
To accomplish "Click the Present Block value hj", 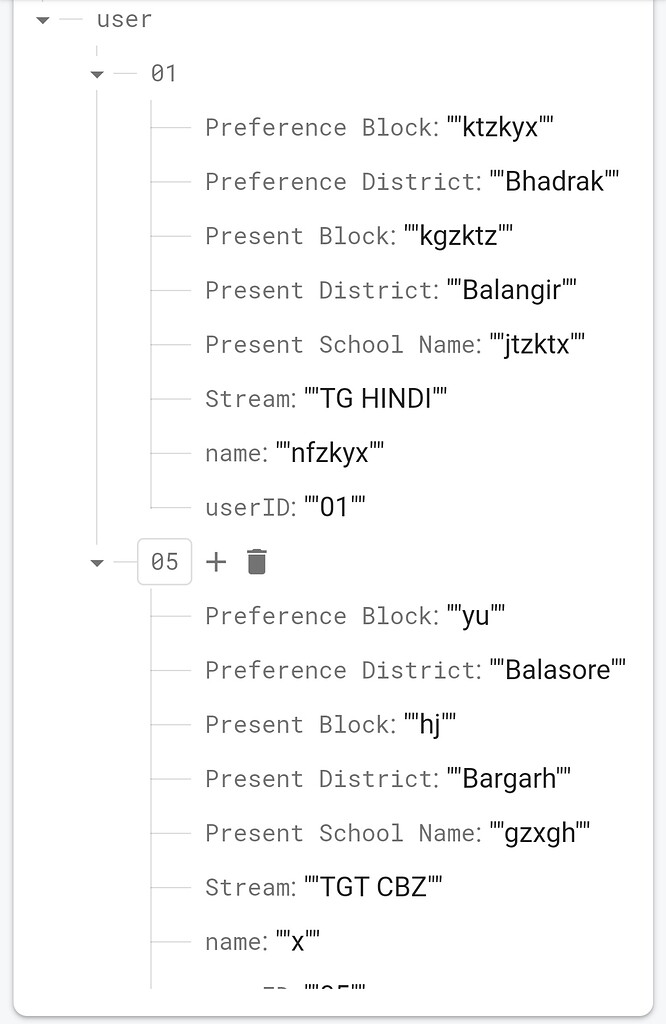I will click(x=432, y=724).
